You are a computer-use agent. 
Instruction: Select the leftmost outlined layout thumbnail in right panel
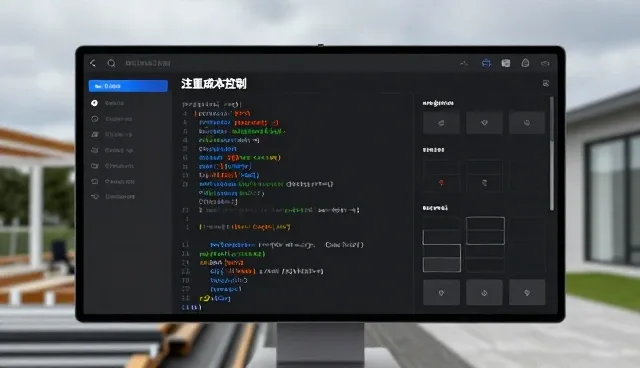(442, 251)
